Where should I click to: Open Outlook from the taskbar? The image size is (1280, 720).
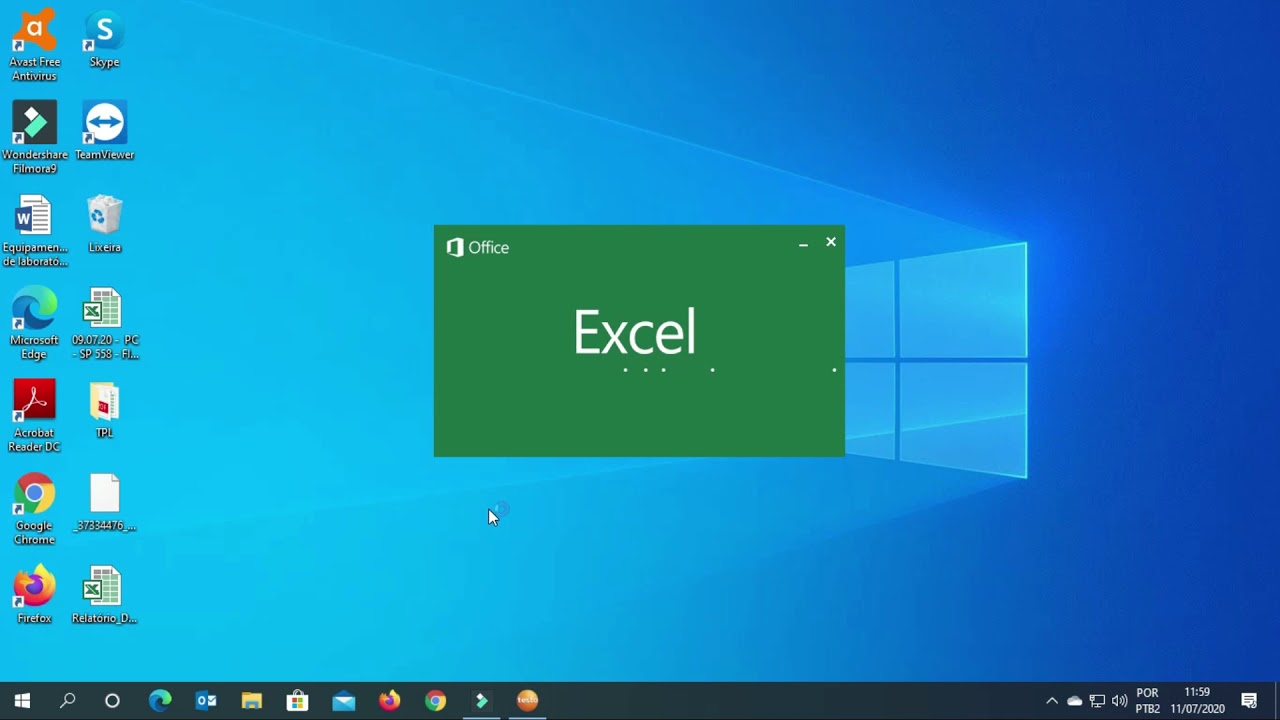[206, 701]
